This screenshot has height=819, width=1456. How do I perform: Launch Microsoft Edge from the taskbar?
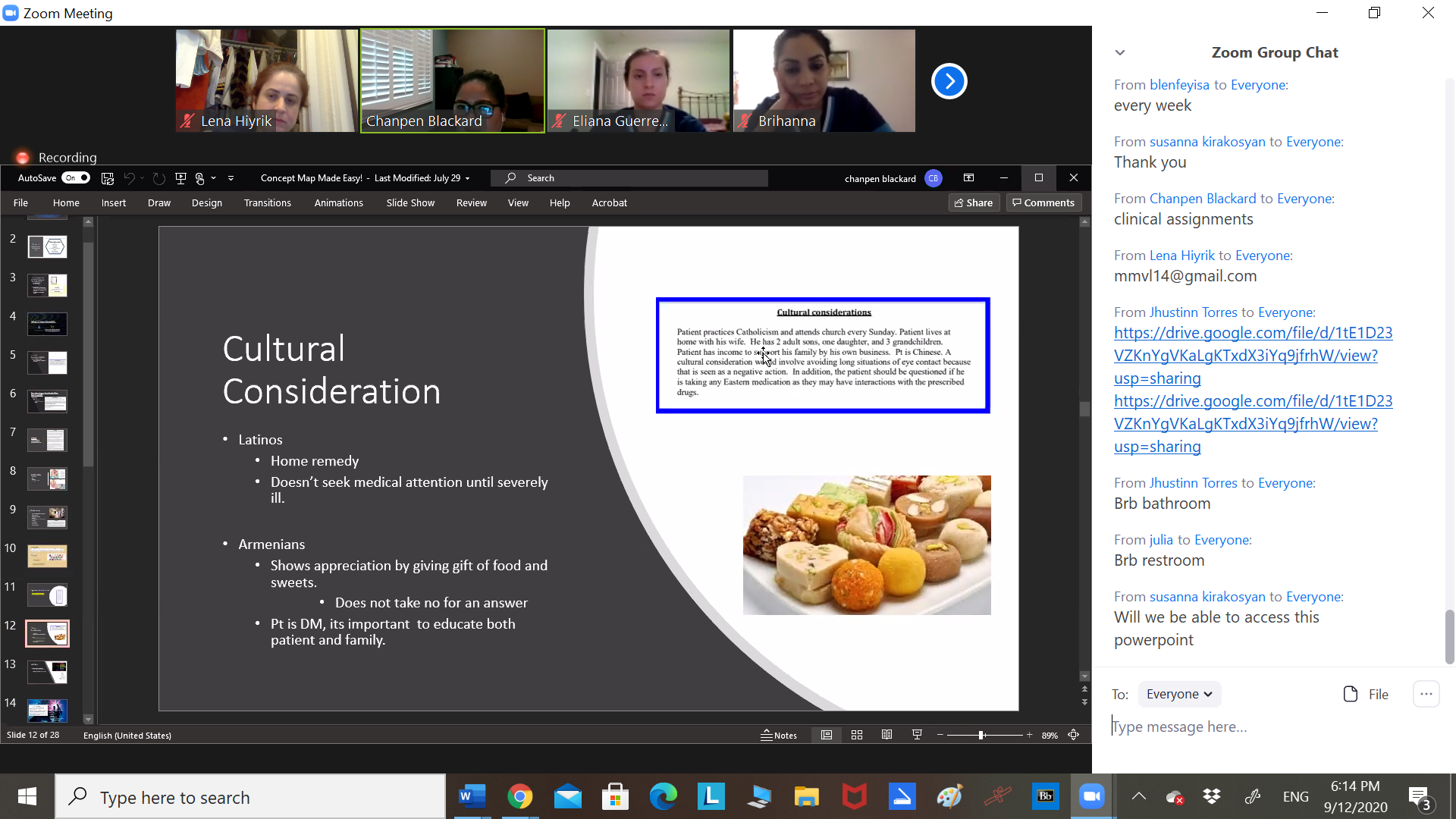[x=664, y=796]
